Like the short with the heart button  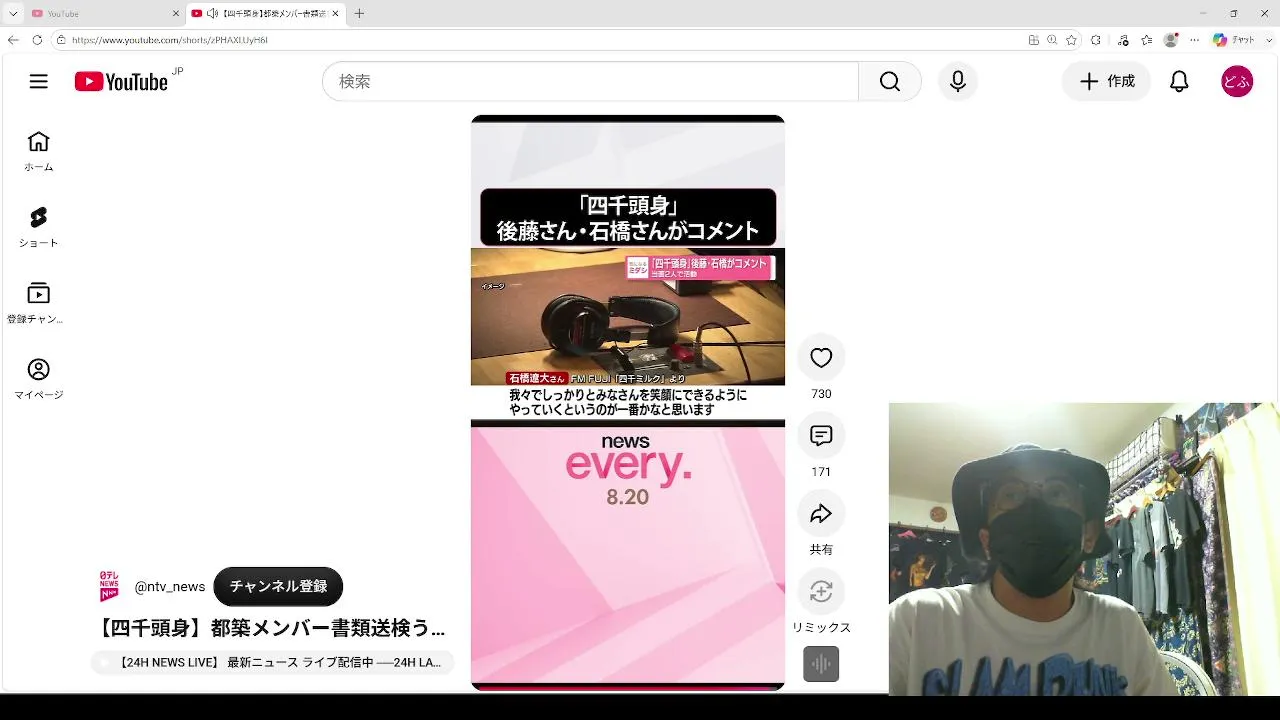(x=821, y=358)
